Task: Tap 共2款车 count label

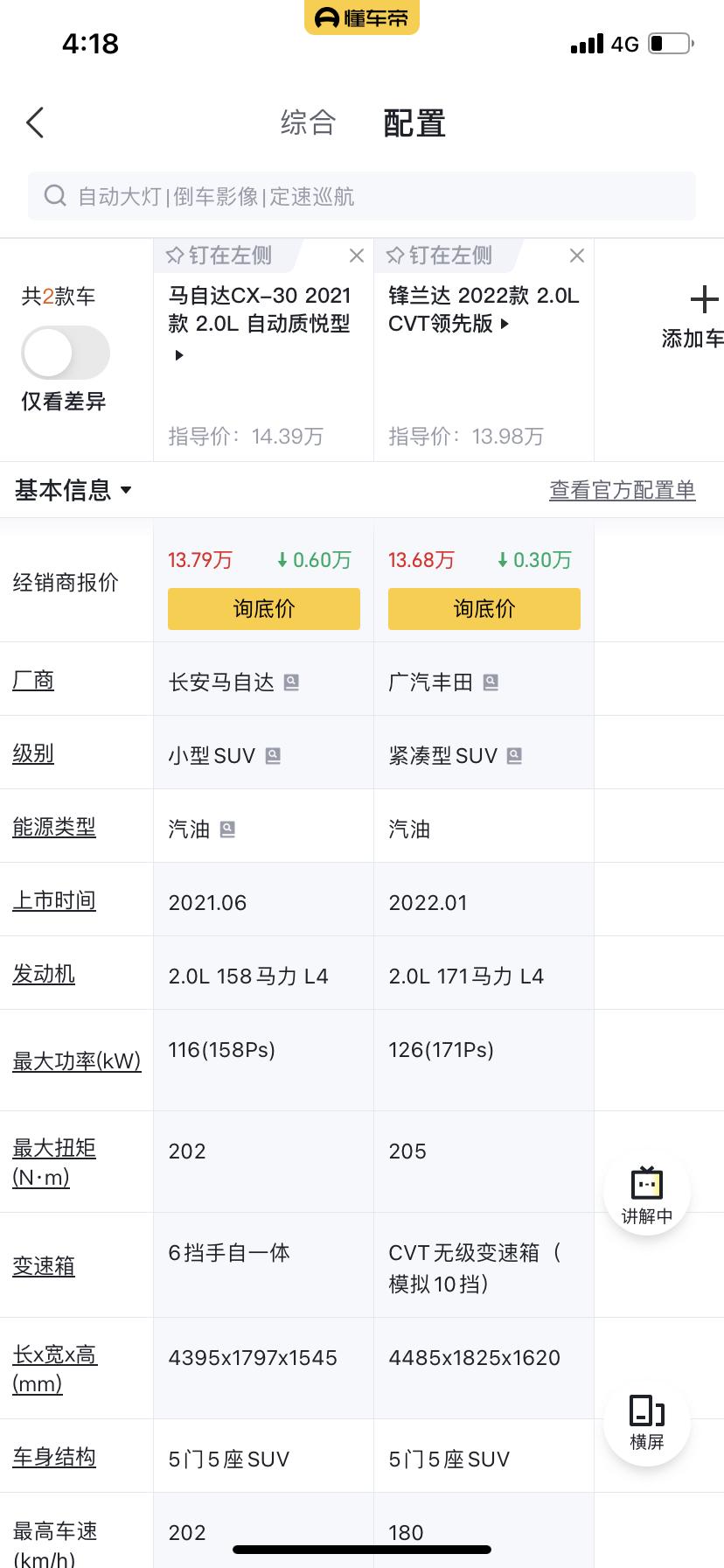Action: (x=59, y=297)
